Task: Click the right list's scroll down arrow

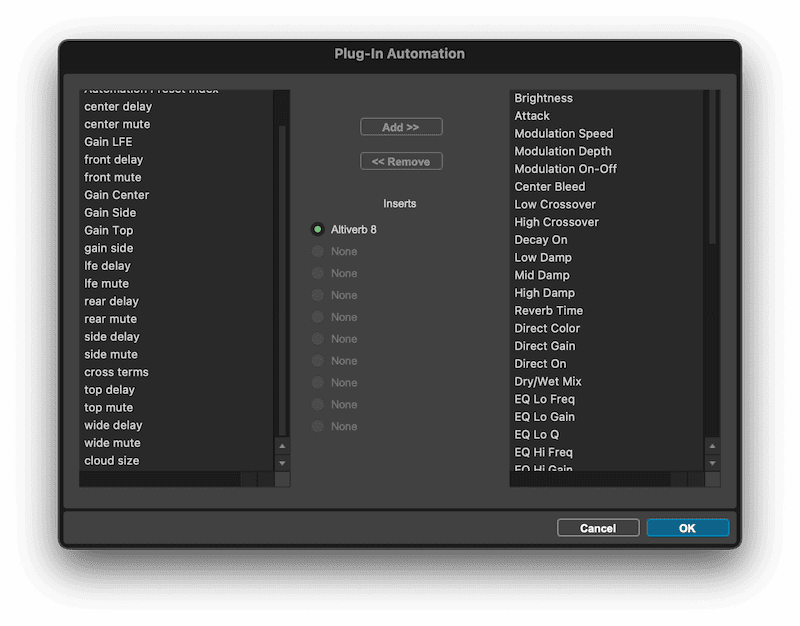Action: (x=712, y=463)
